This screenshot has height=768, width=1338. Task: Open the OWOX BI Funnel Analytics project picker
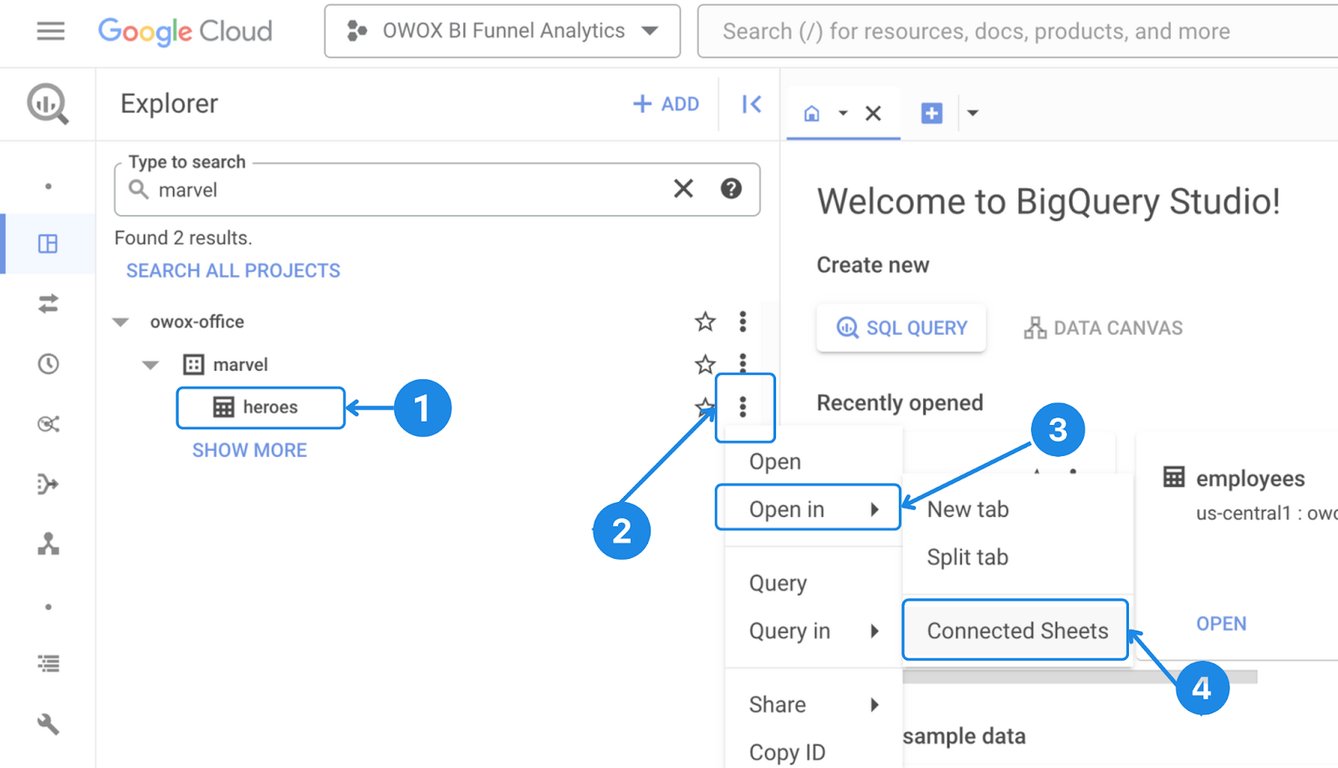pos(502,31)
